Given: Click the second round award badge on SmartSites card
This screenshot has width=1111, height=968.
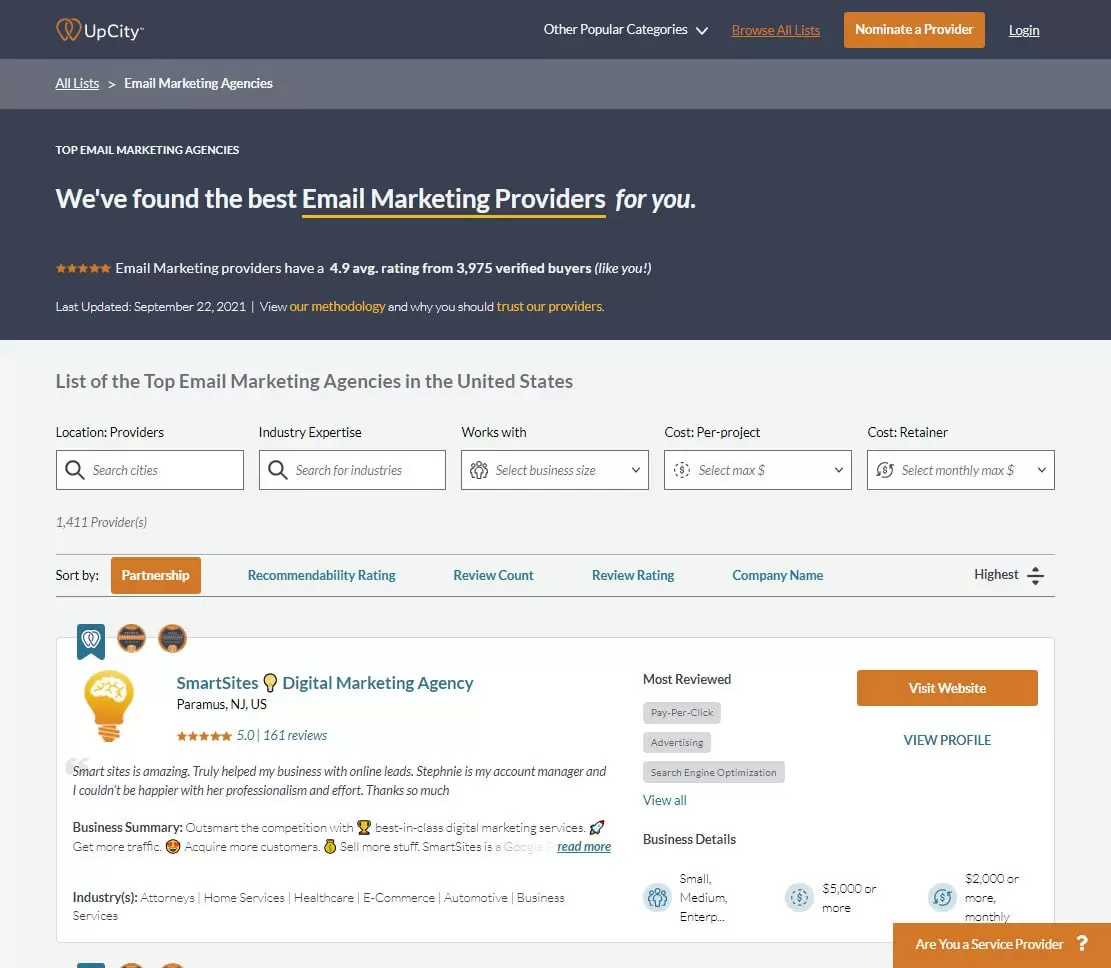Looking at the screenshot, I should (172, 638).
